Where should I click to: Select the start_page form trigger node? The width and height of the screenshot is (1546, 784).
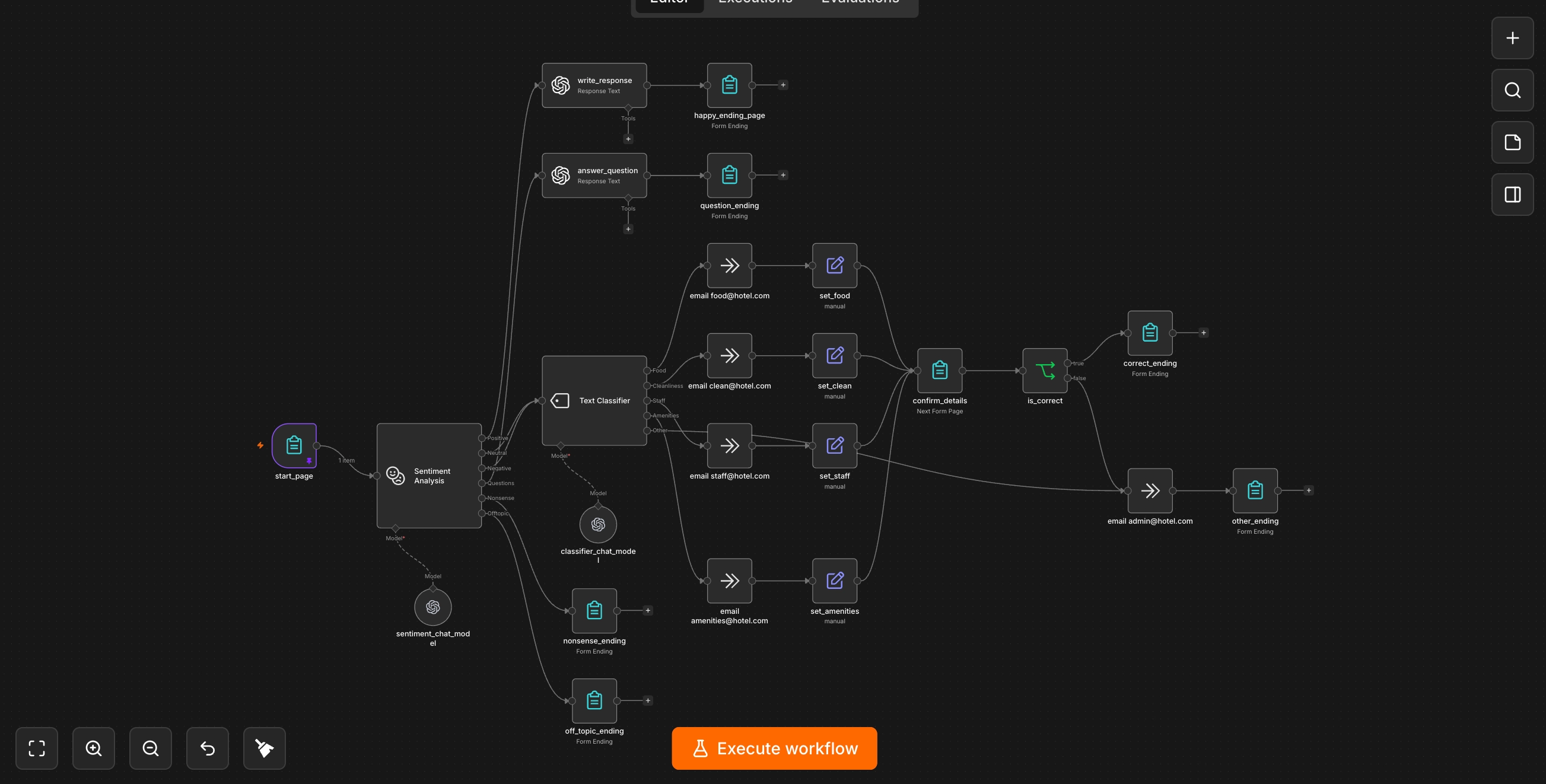coord(294,445)
